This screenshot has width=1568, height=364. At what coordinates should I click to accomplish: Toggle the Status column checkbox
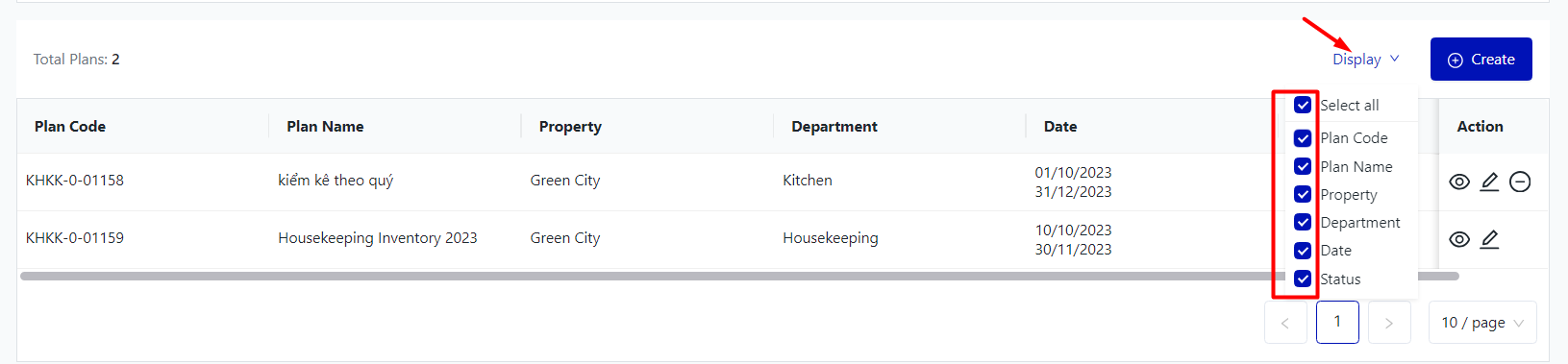click(x=1303, y=279)
